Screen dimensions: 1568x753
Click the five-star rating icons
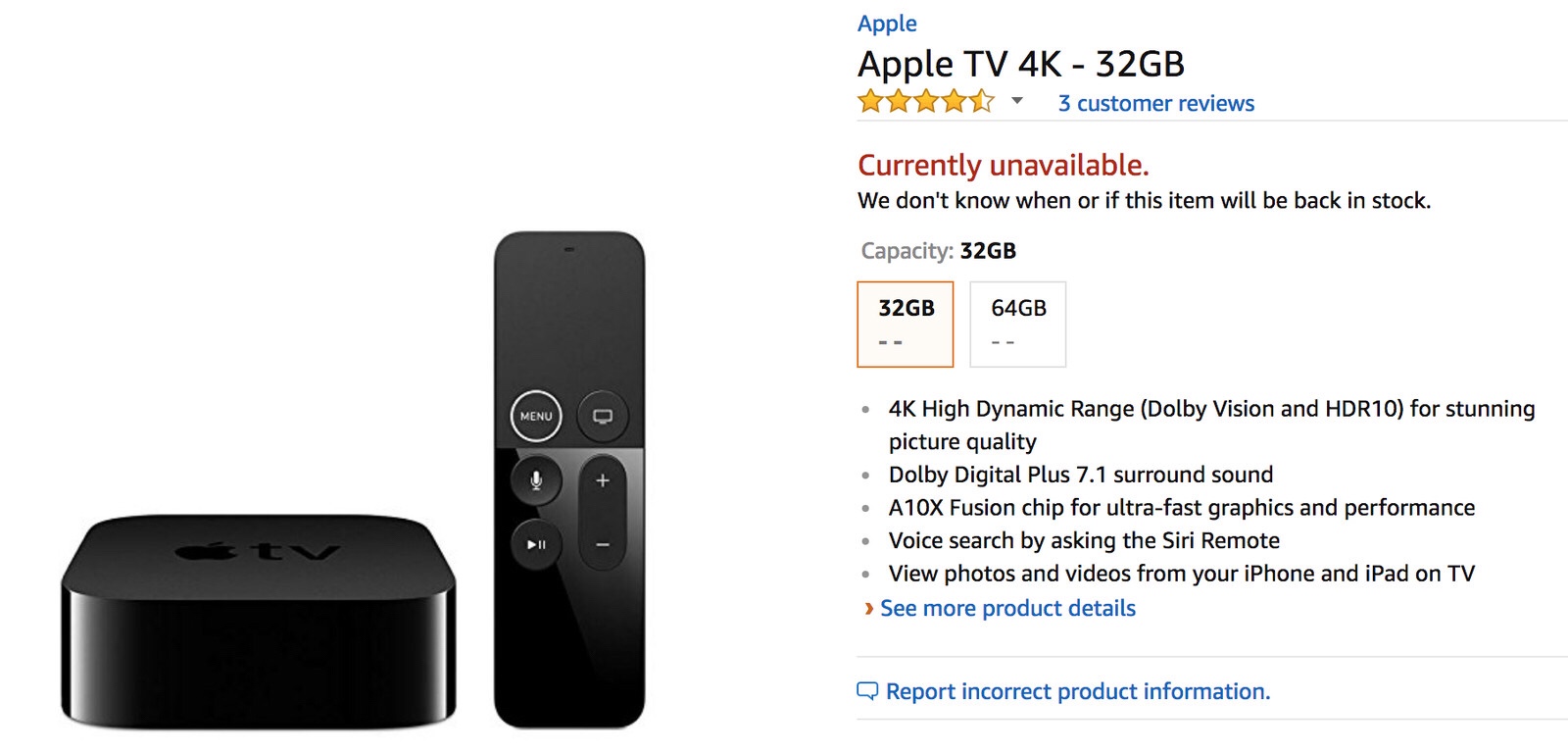point(925,102)
